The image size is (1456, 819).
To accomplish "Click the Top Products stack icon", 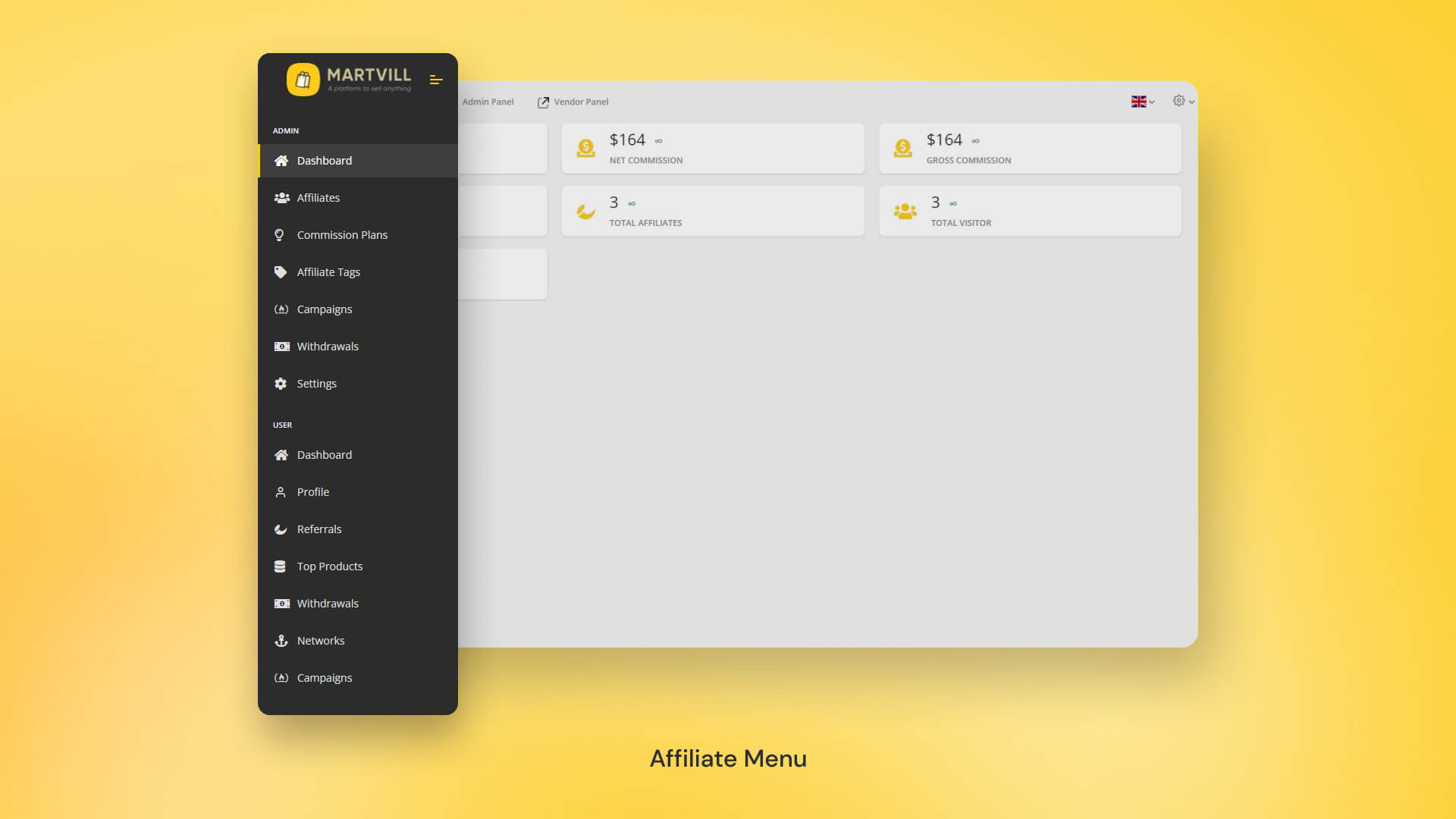I will pos(281,566).
